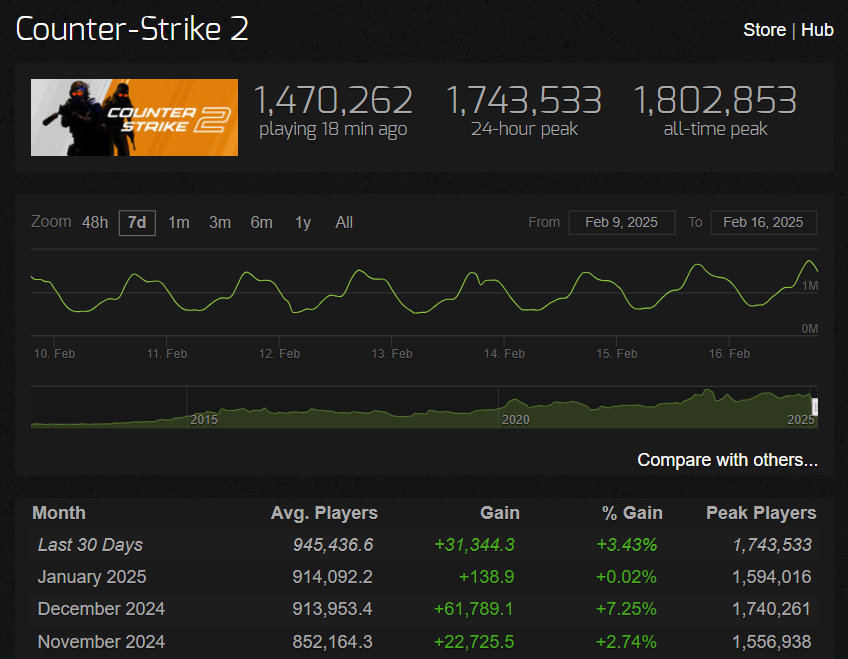Select the 7d zoom range
This screenshot has height=659, width=848.
click(137, 223)
